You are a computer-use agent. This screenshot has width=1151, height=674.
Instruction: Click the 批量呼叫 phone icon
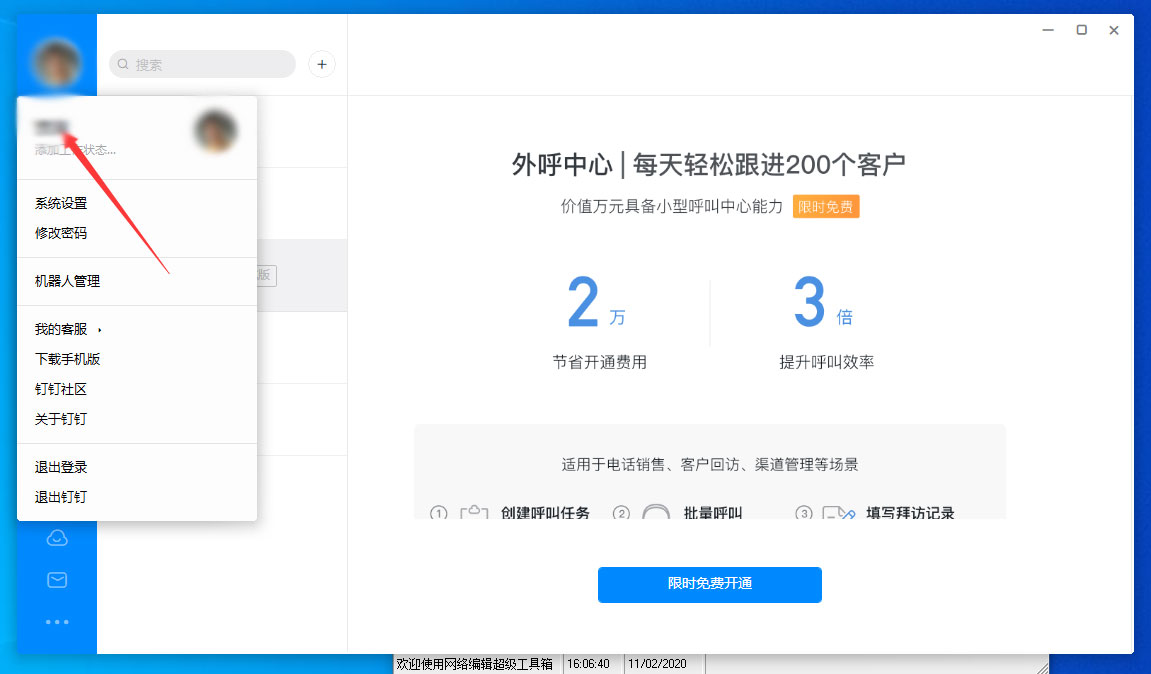[655, 512]
